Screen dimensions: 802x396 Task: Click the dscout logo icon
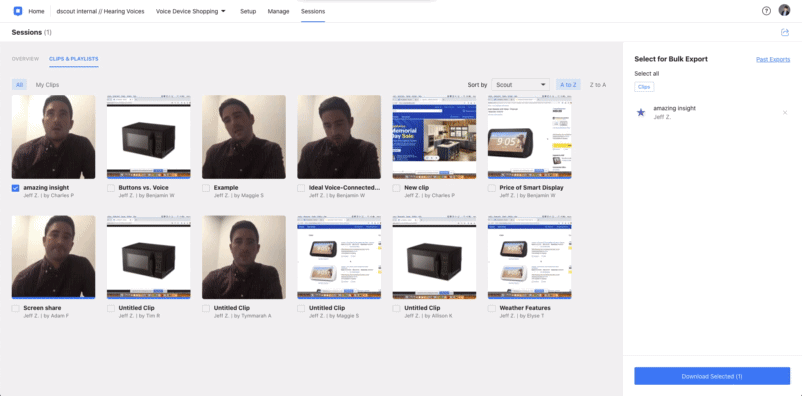click(18, 11)
